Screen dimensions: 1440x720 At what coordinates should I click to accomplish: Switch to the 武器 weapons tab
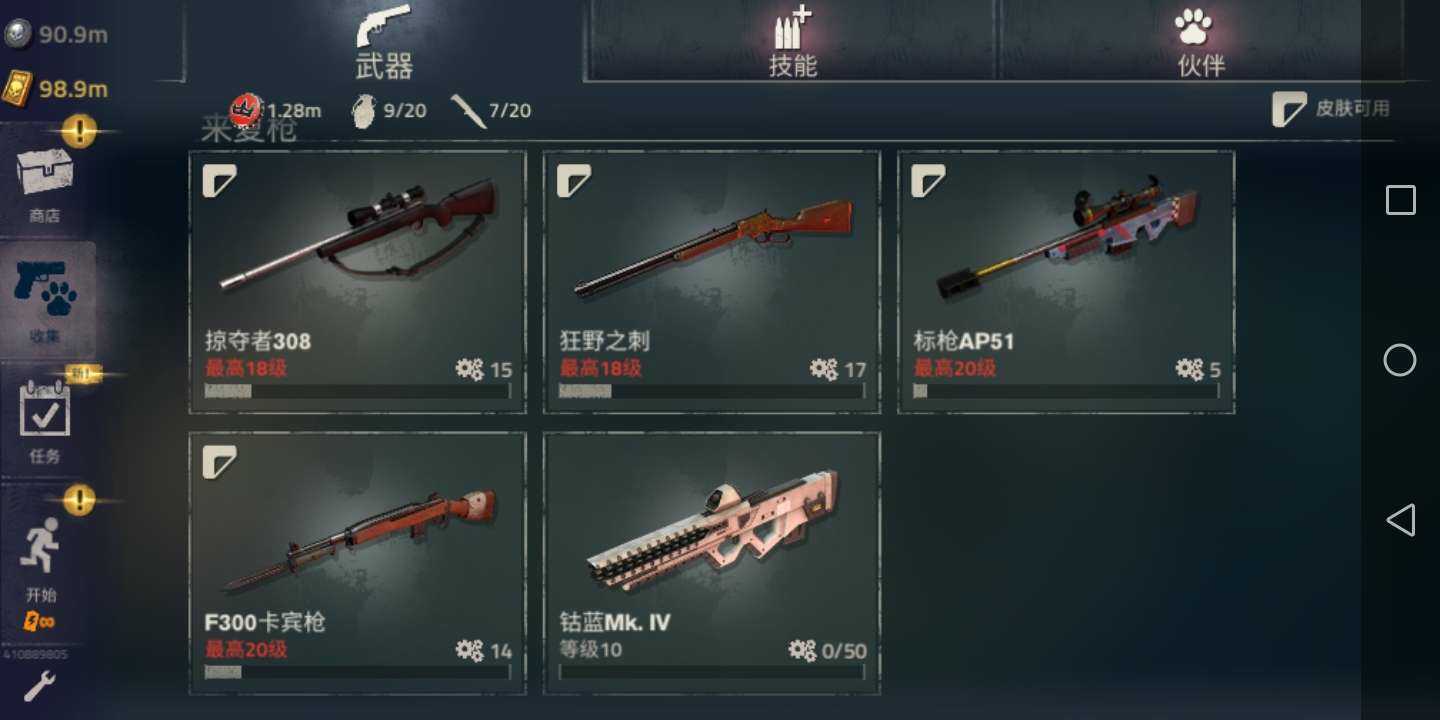click(x=384, y=42)
